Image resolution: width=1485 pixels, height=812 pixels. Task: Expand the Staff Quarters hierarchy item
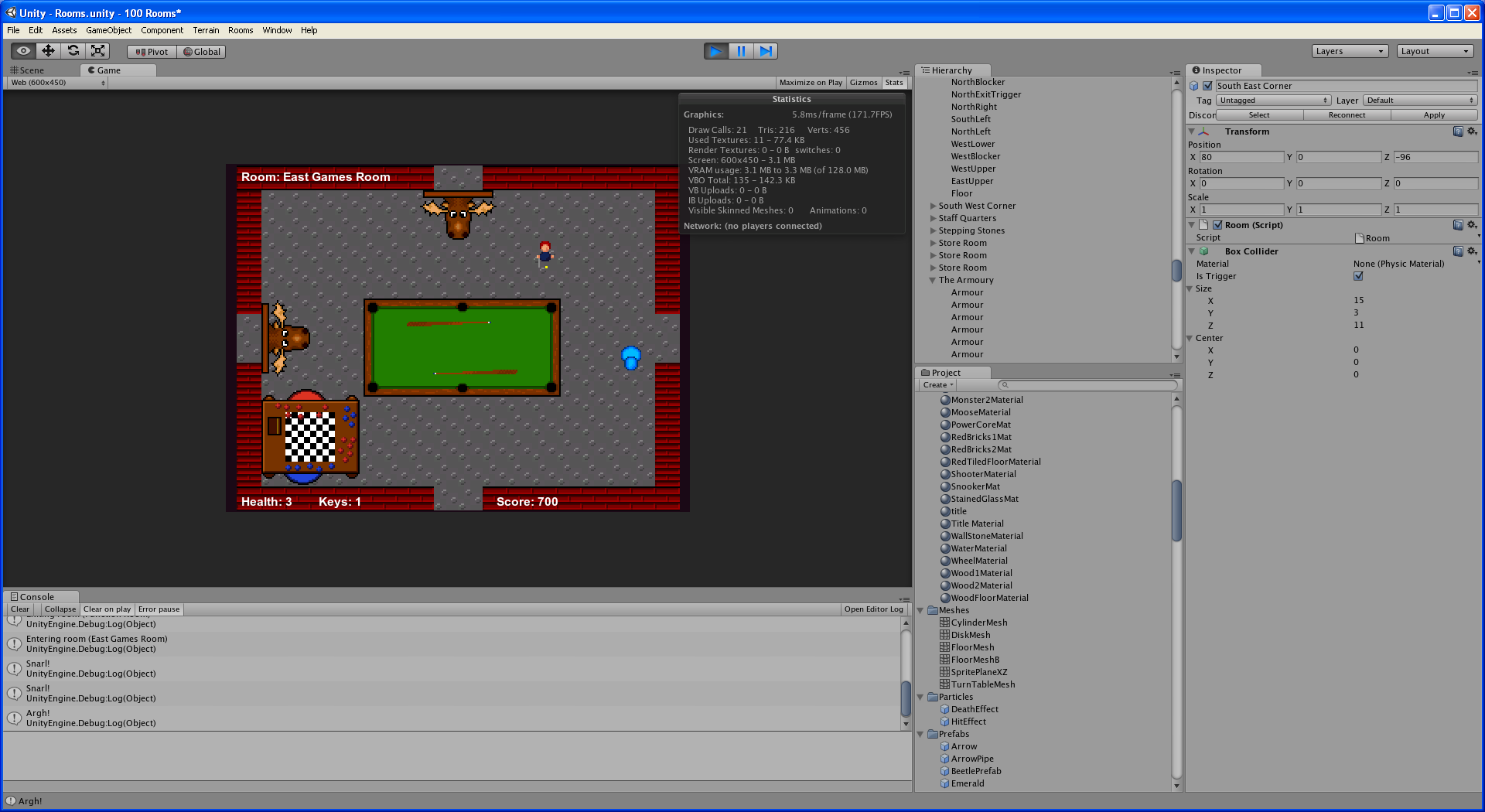pos(933,219)
